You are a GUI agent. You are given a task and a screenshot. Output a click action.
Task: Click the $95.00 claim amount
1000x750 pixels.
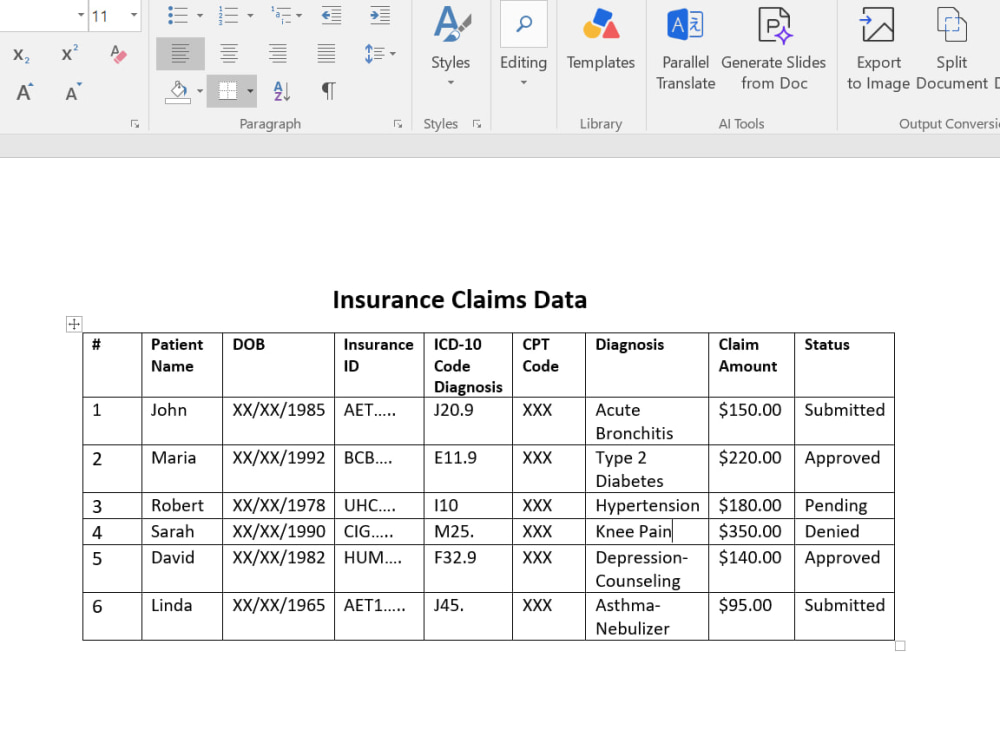745,605
